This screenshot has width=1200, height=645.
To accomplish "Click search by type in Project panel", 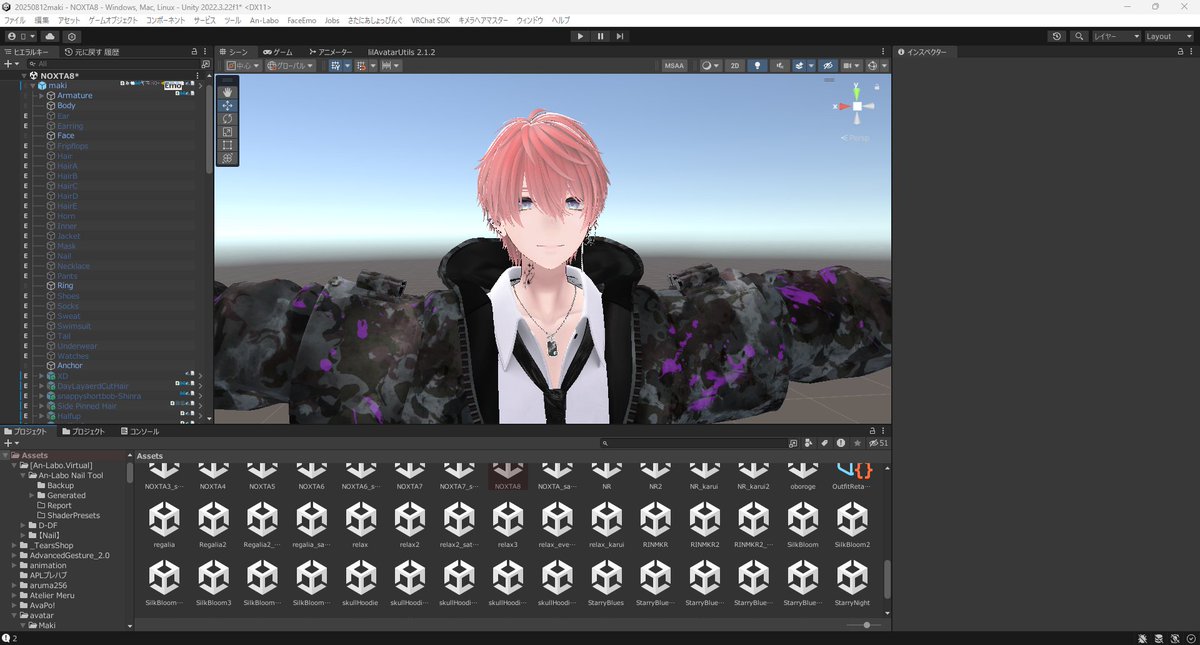I will [809, 442].
